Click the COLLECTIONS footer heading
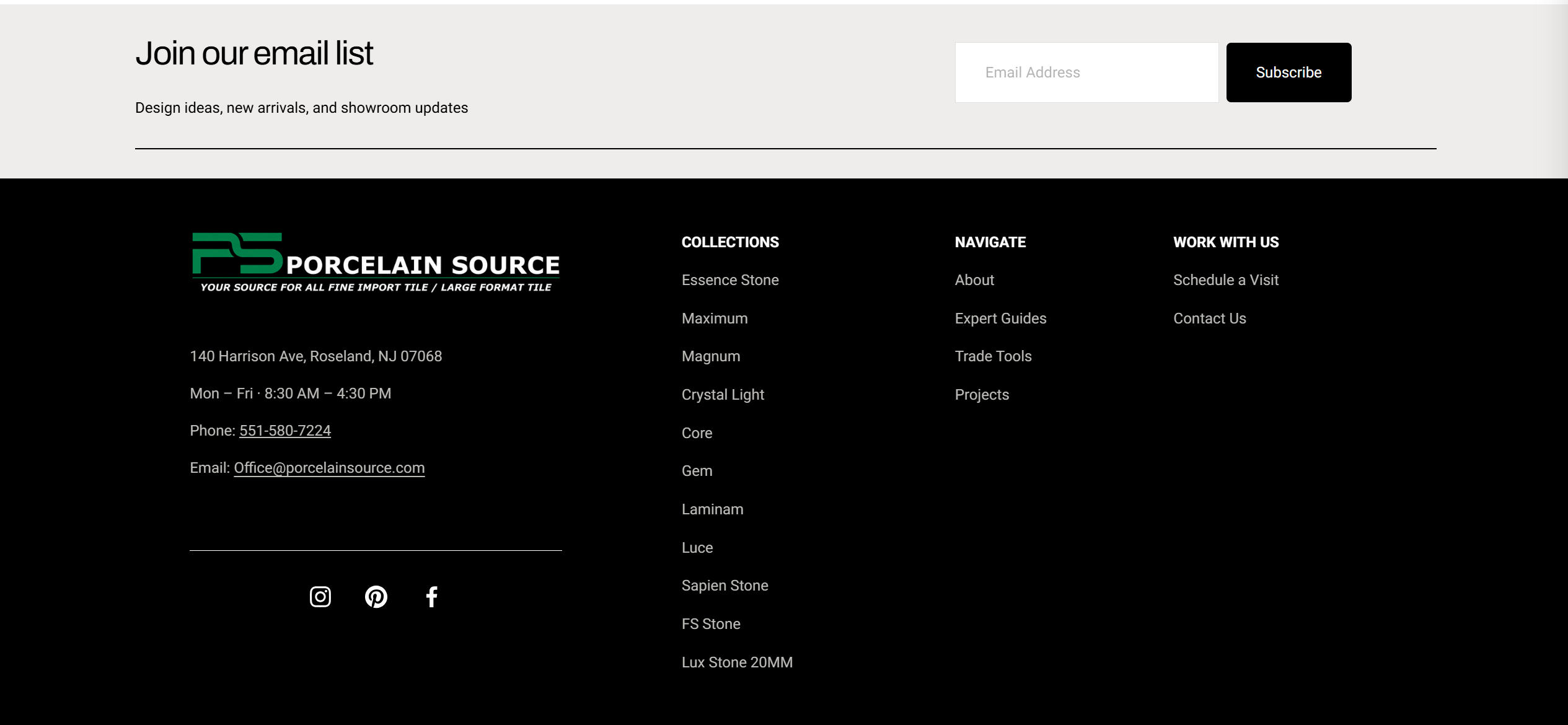 730,242
